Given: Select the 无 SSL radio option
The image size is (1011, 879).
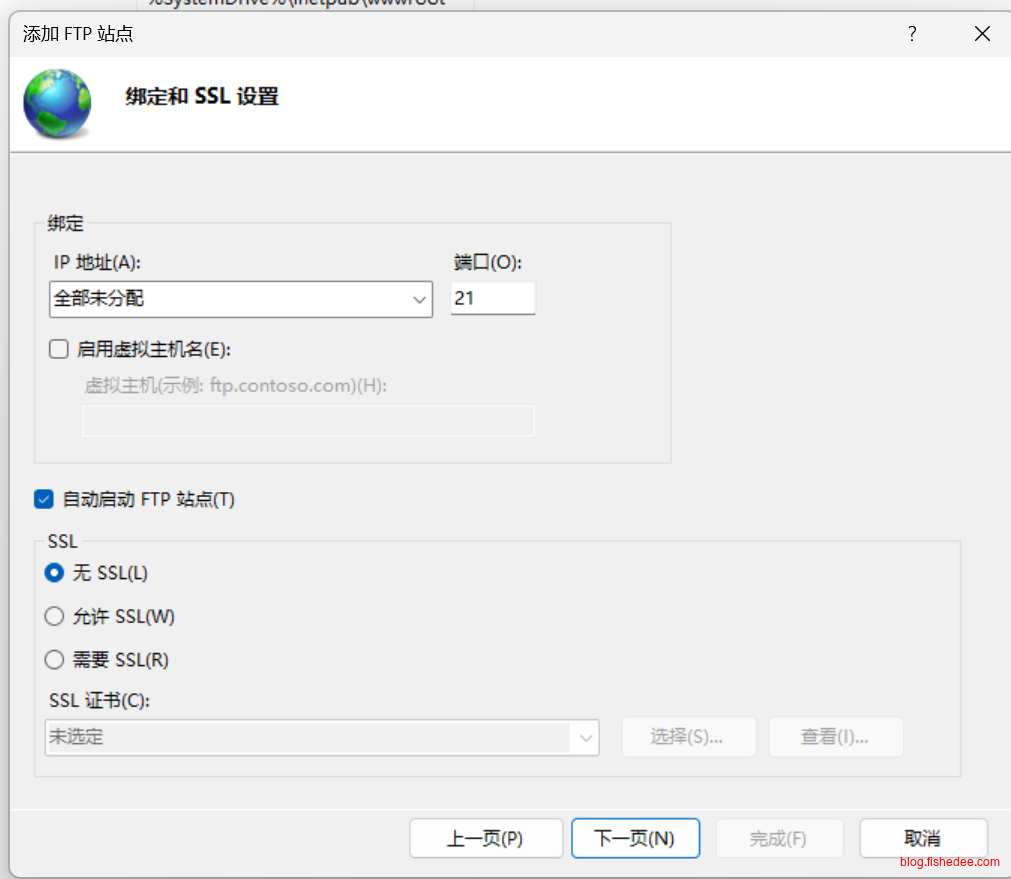Looking at the screenshot, I should (55, 573).
